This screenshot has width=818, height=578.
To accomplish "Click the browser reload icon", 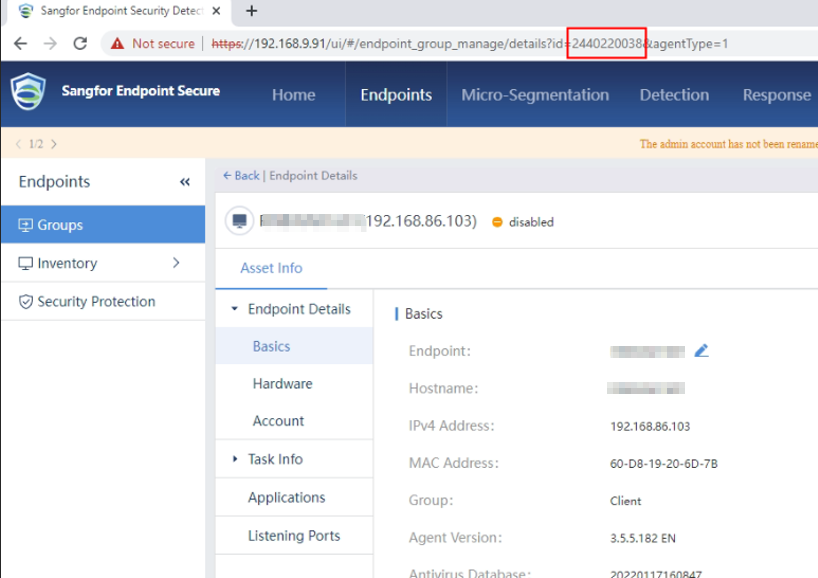I will click(81, 44).
